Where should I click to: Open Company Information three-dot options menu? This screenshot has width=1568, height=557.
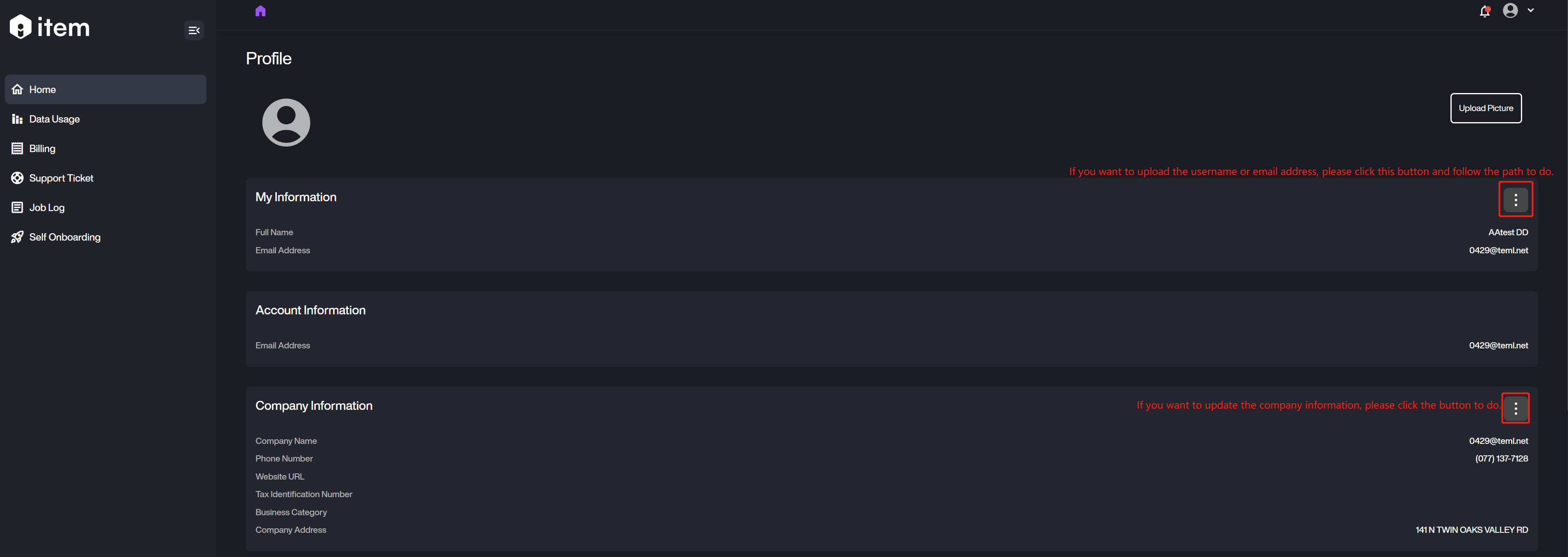[x=1515, y=409]
